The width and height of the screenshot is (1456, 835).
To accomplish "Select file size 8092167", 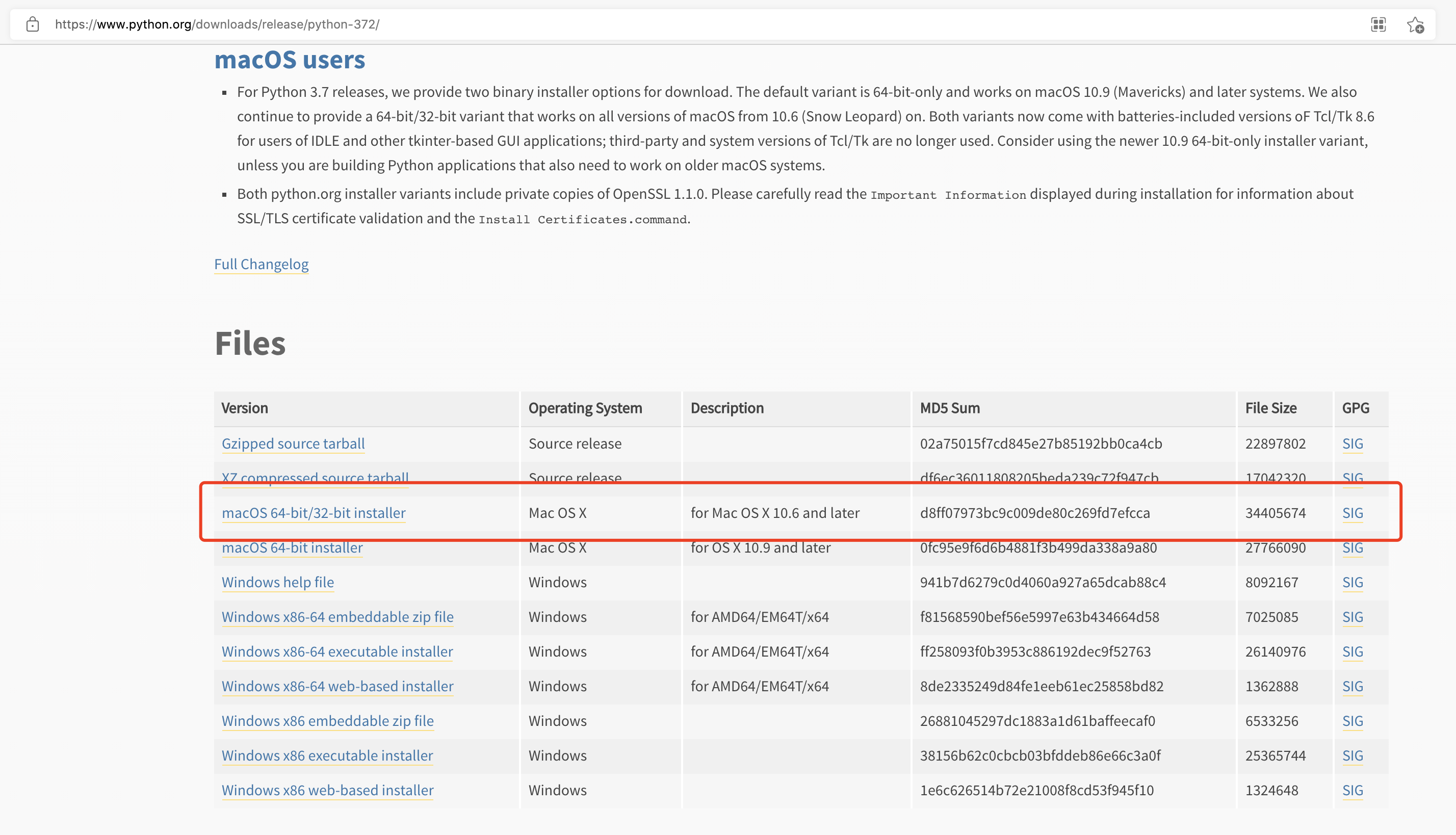I will [x=1271, y=582].
